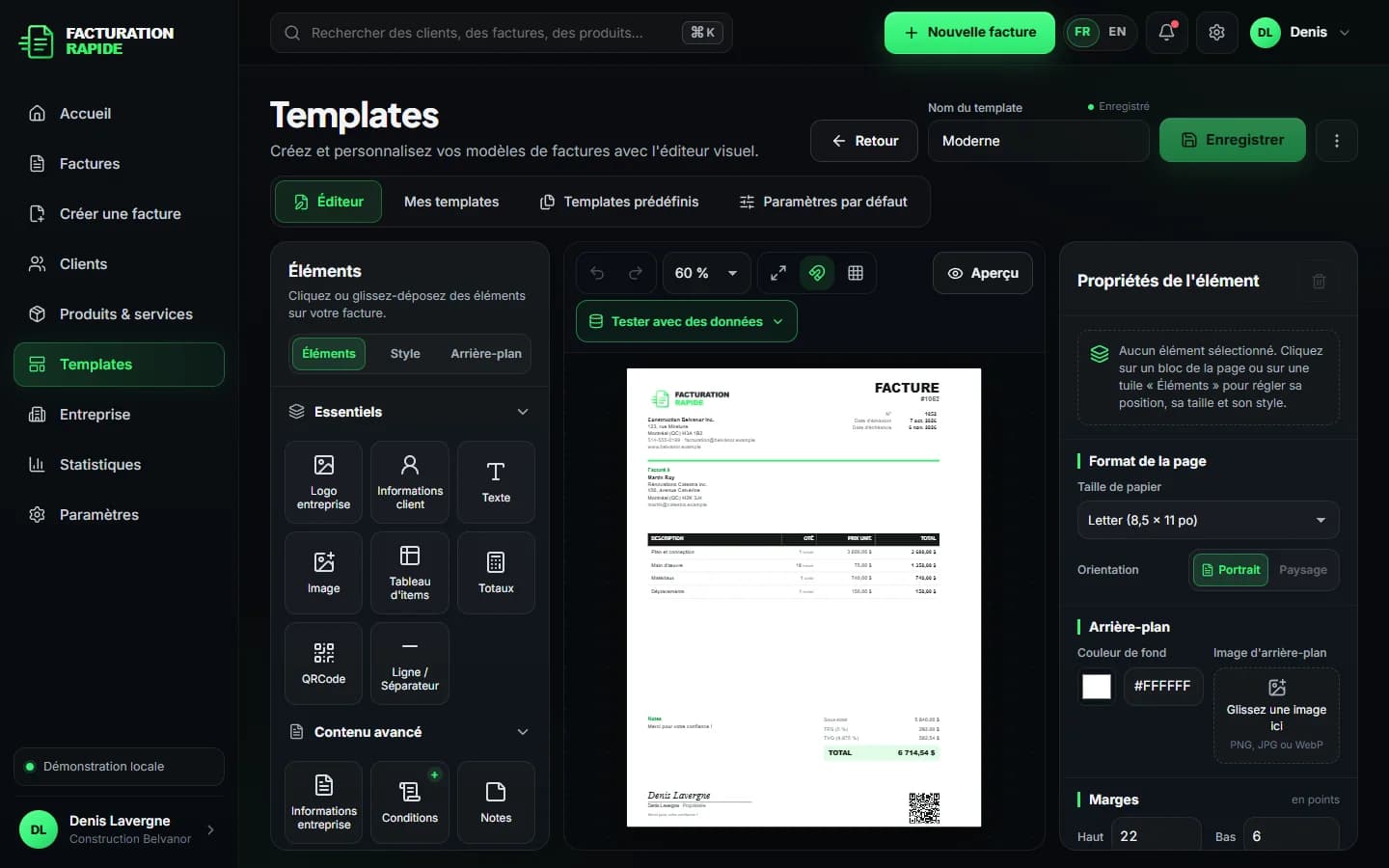Add the Logo entreprise element
The image size is (1389, 868).
[x=324, y=481]
